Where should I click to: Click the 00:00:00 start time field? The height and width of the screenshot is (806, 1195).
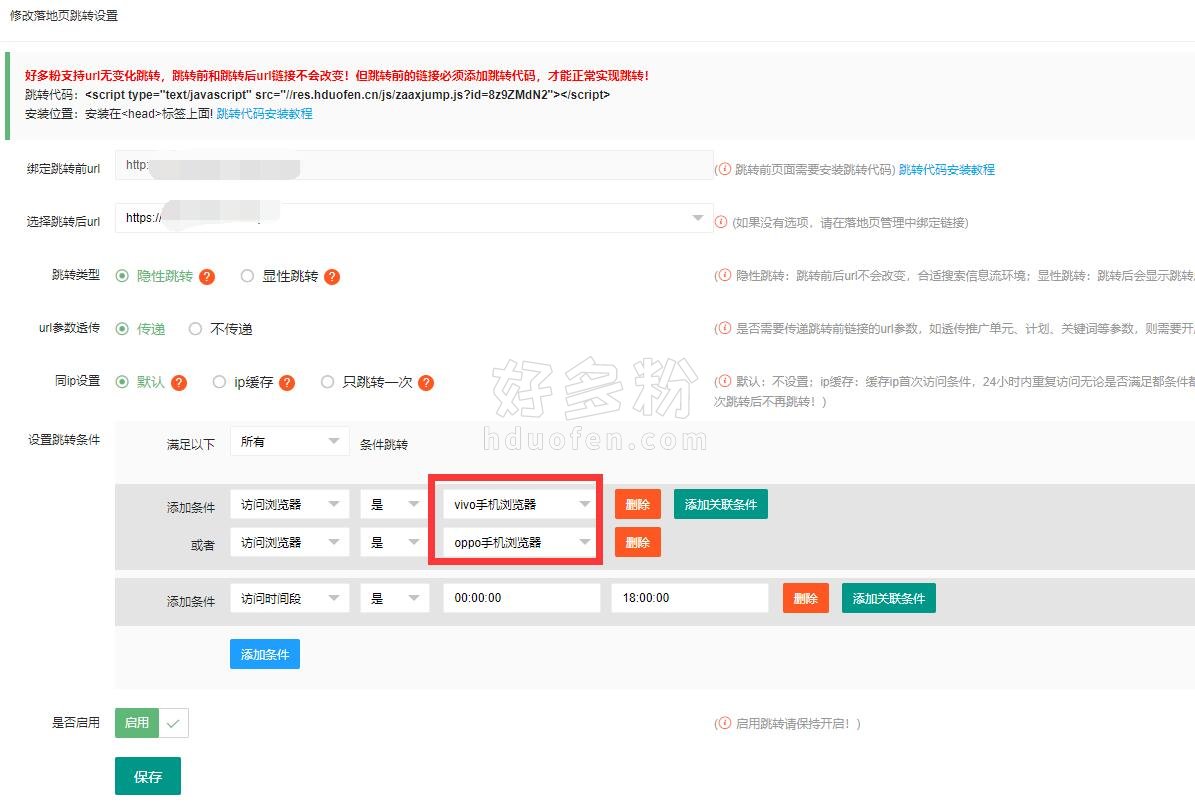[x=521, y=598]
